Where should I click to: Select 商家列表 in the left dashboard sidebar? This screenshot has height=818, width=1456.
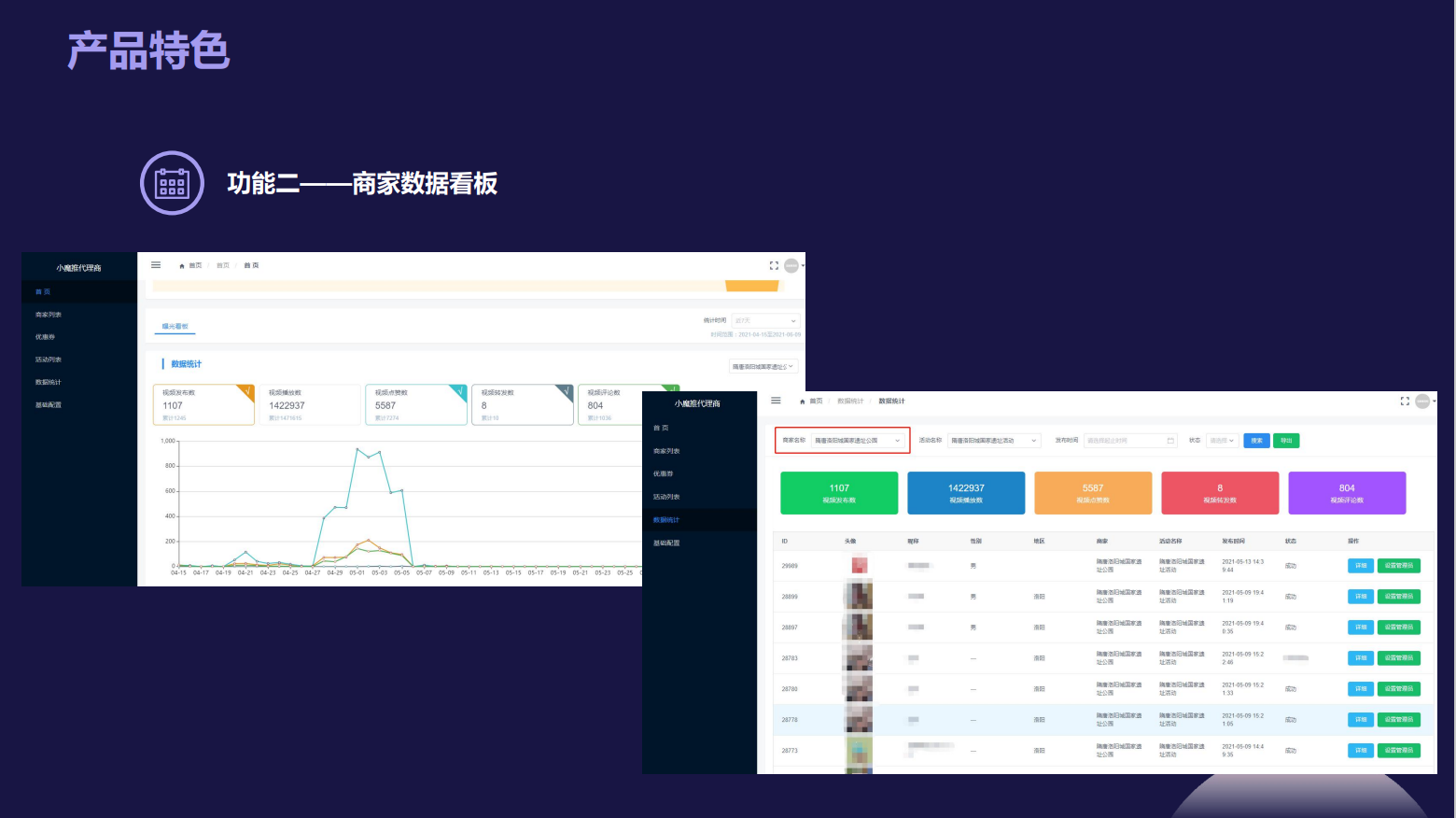49,315
